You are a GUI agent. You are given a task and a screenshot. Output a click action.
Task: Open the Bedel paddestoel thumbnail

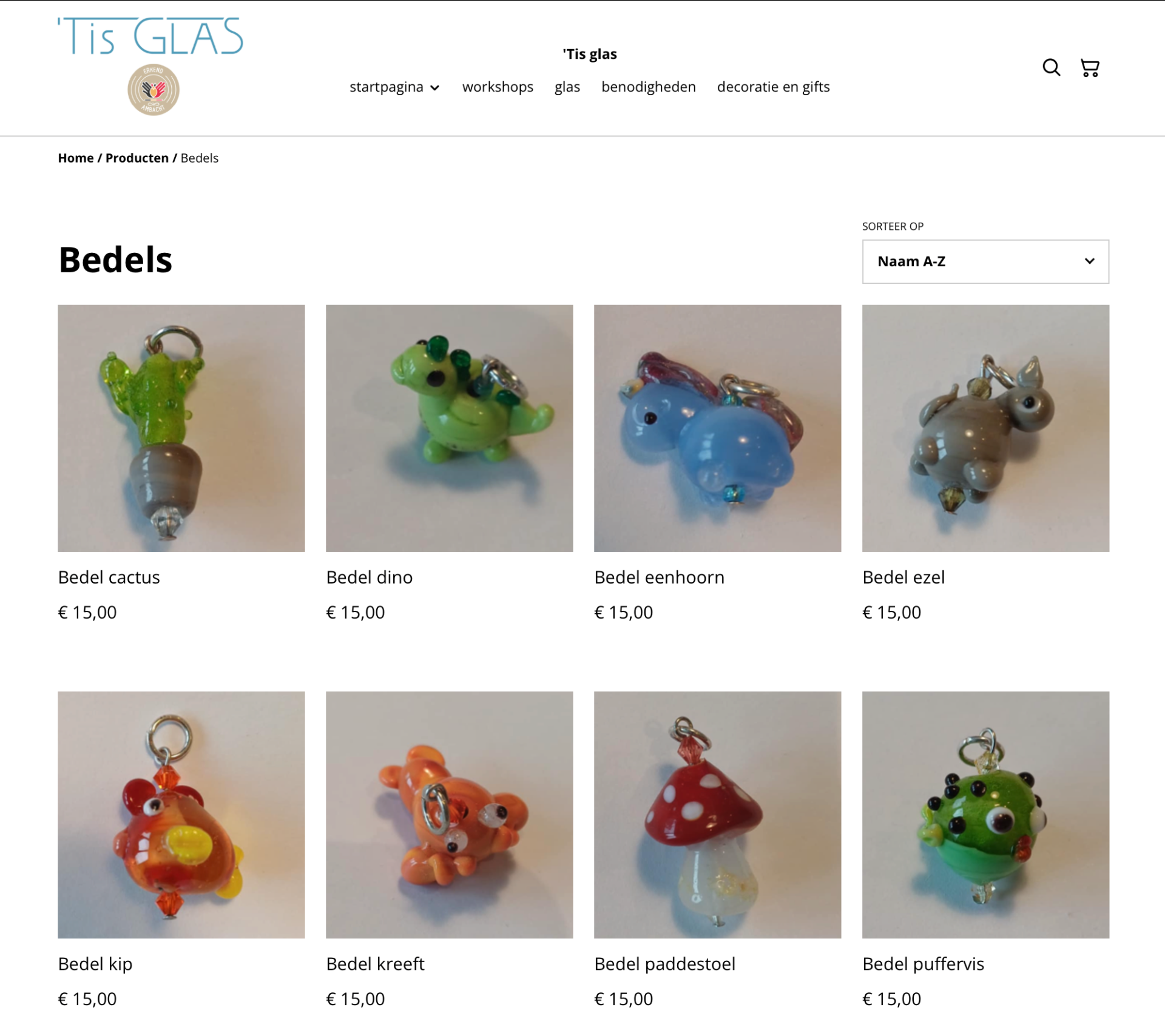718,815
